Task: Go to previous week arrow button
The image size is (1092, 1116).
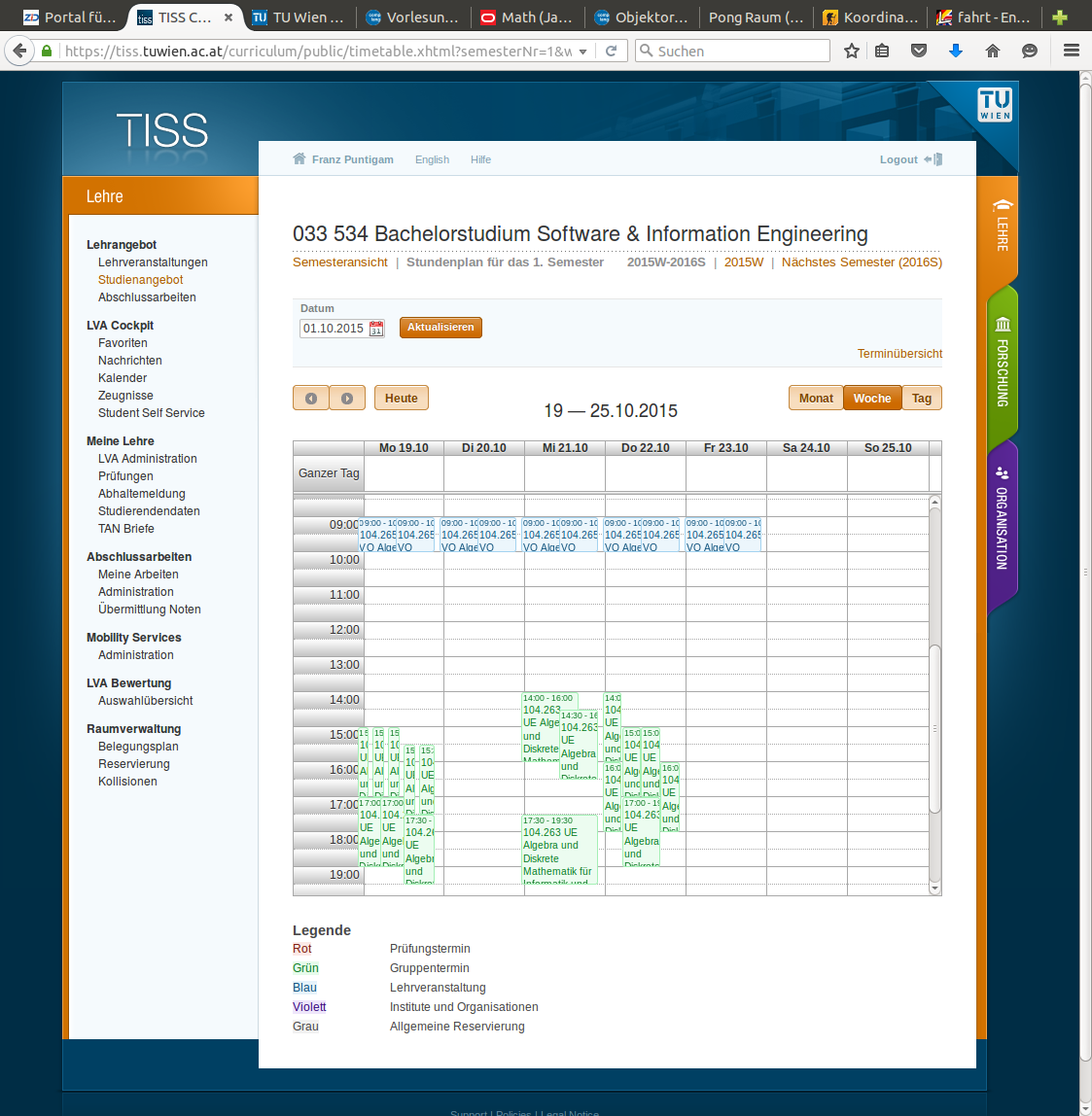Action: [x=311, y=399]
